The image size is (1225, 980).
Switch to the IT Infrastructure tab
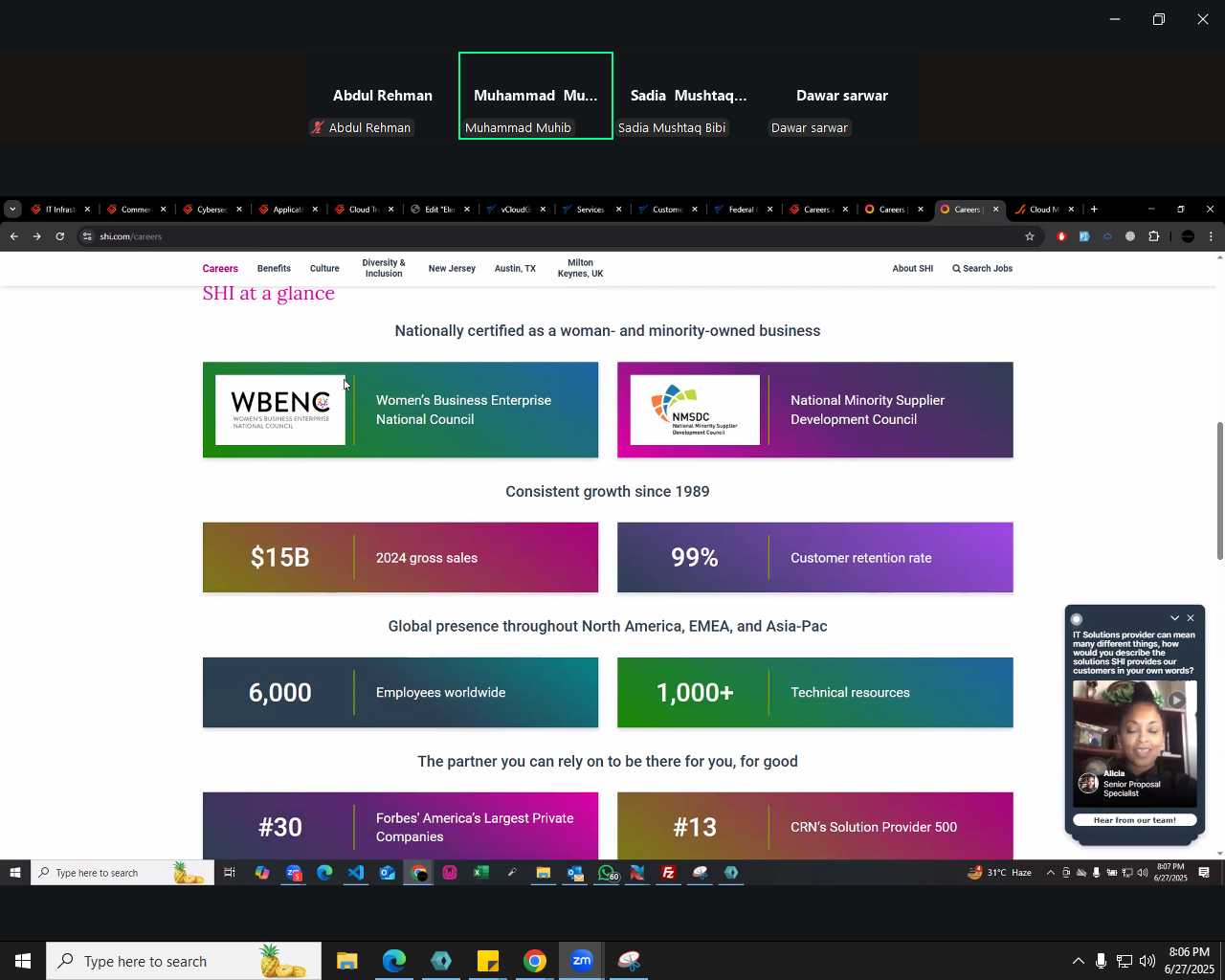pos(60,210)
